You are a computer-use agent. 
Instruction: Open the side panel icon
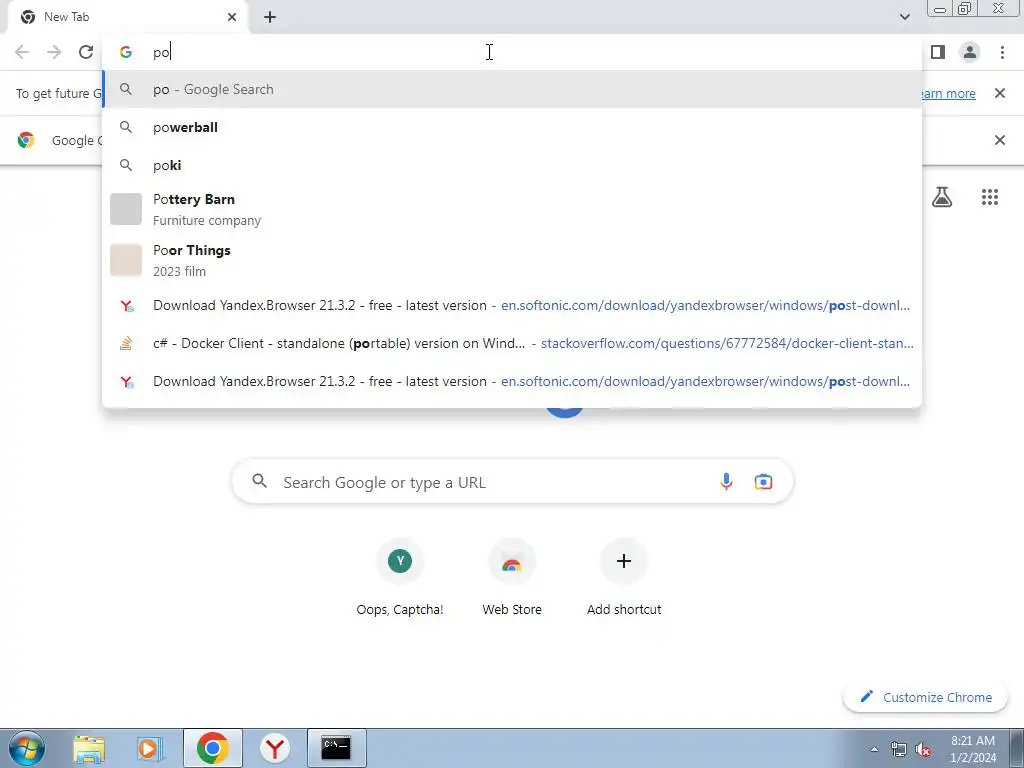tap(938, 52)
